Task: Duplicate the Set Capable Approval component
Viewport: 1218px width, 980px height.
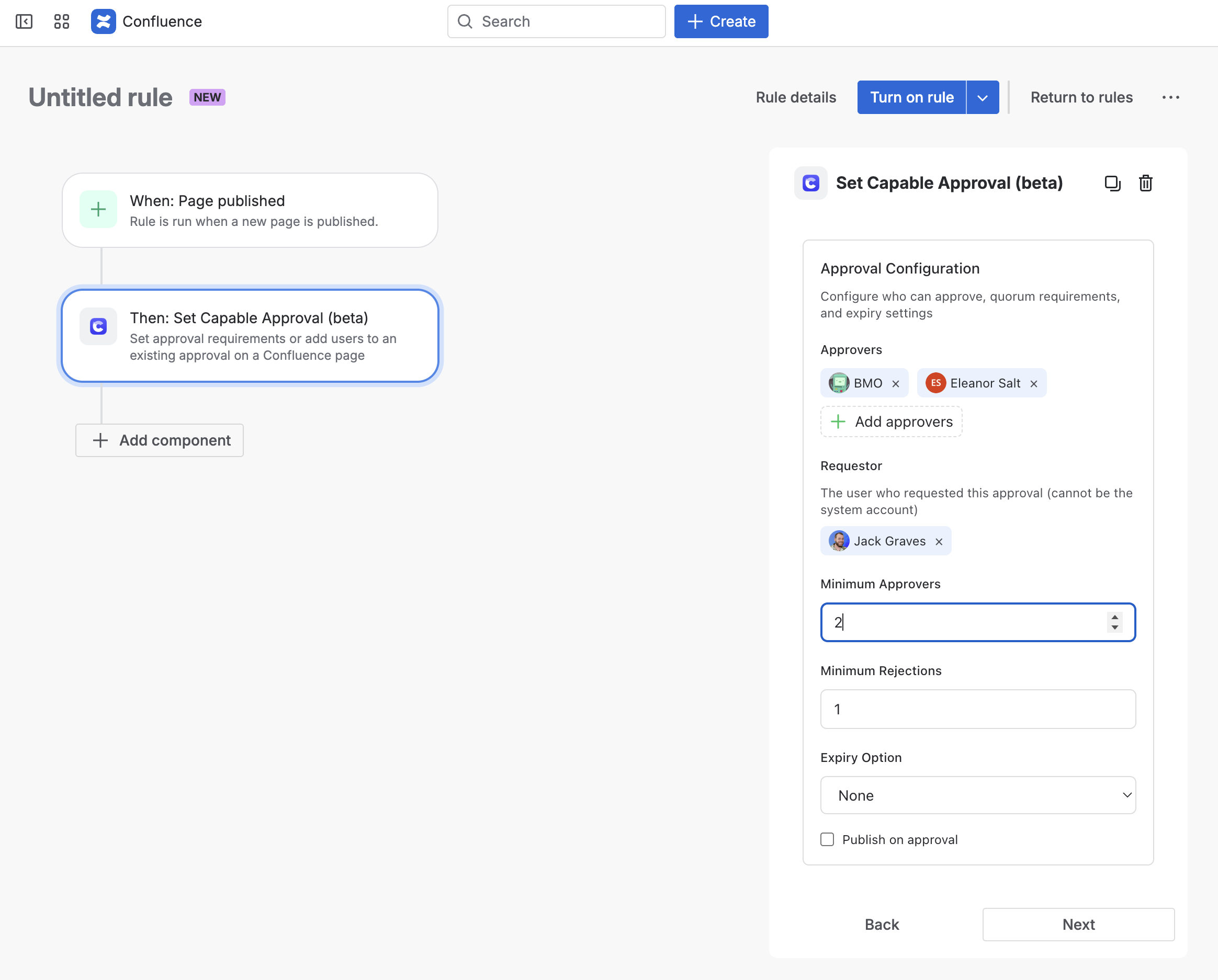Action: (1112, 183)
